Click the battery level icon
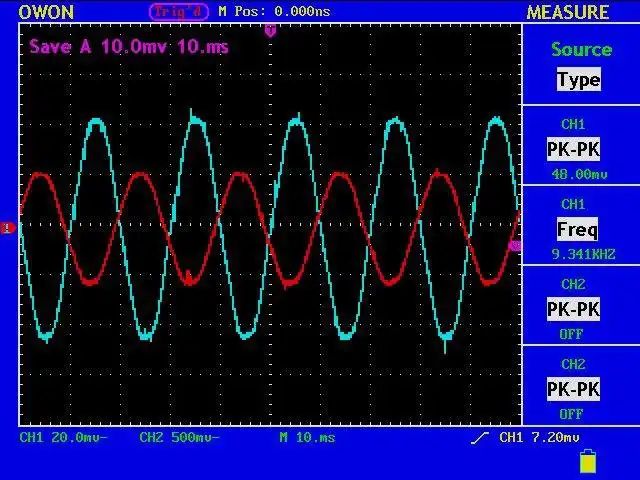The image size is (640, 480). 588,461
